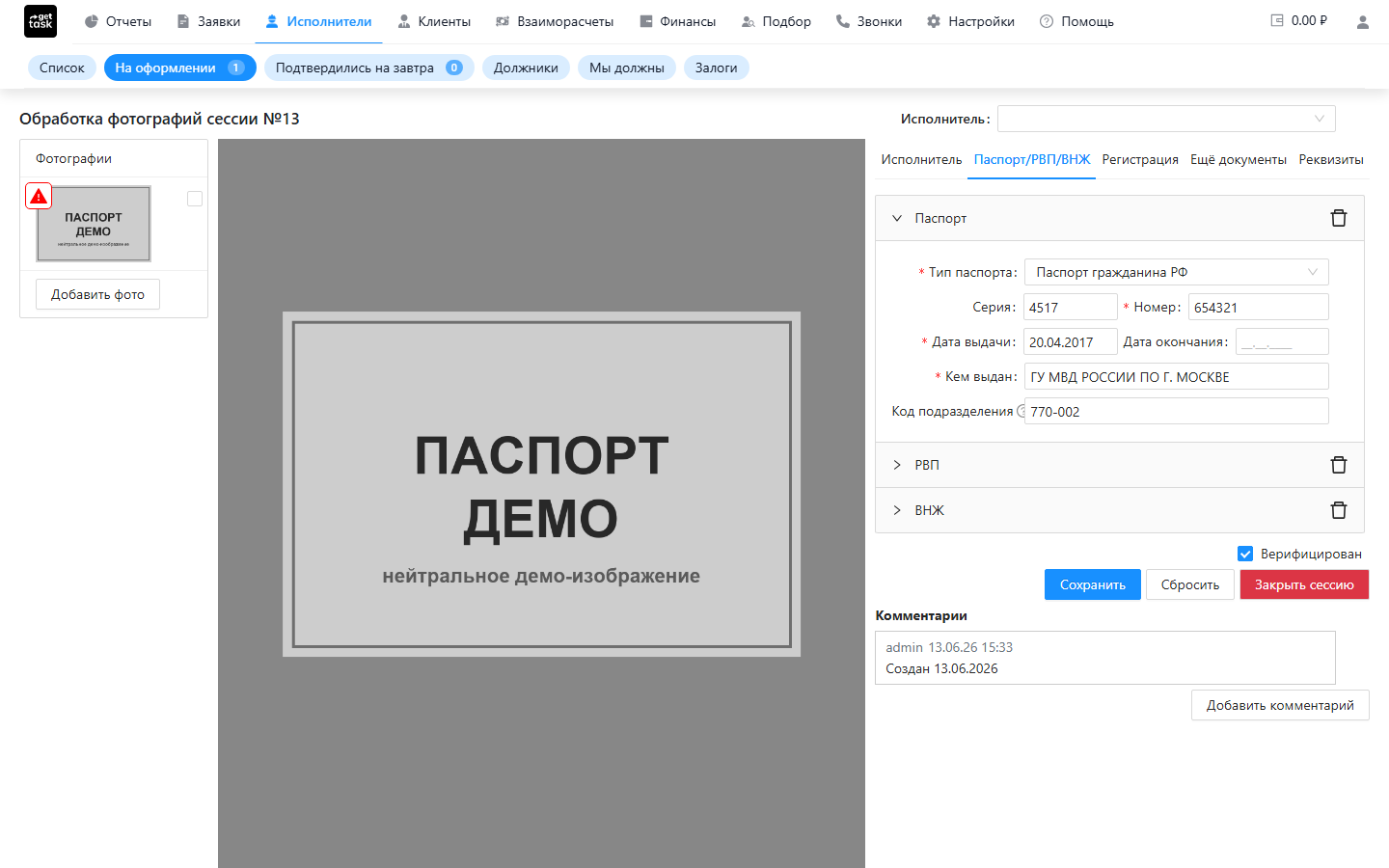Click the blue Сохранить button
The image size is (1389, 868).
pyautogui.click(x=1093, y=584)
